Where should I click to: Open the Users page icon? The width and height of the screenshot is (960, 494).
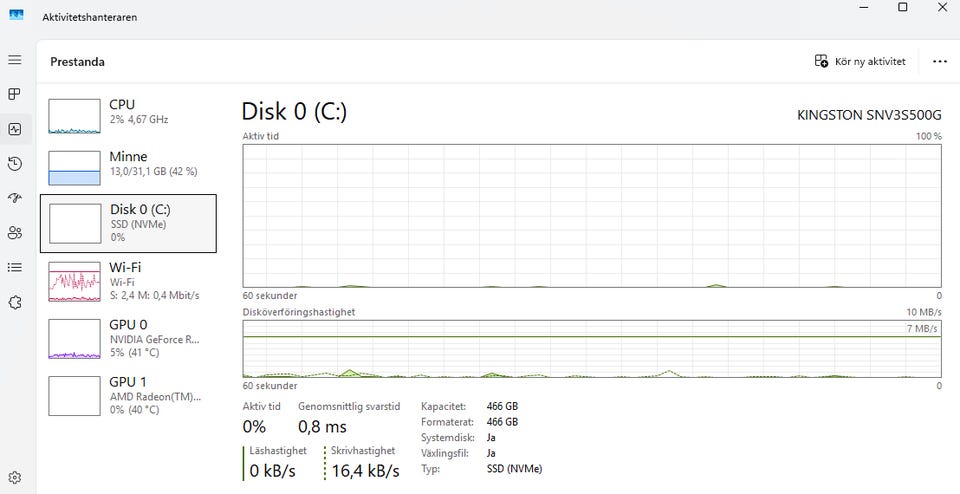pos(15,233)
